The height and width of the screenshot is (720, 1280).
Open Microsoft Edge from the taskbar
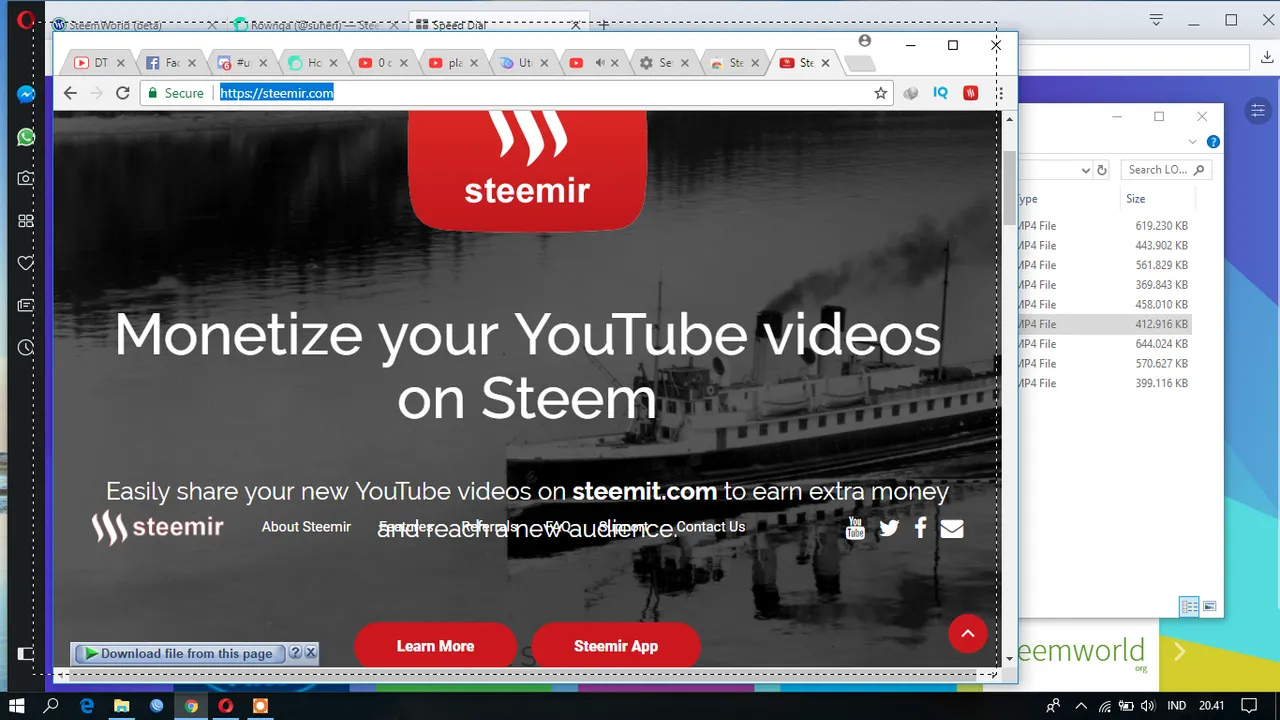(87, 705)
